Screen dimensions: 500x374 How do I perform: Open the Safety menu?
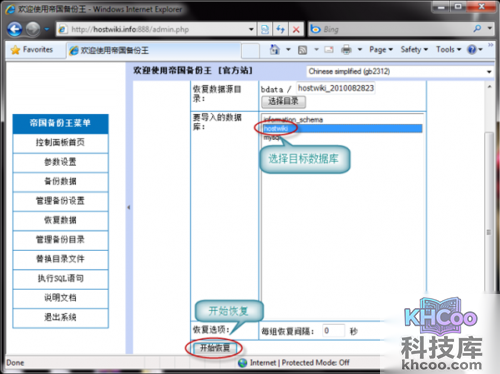click(414, 50)
